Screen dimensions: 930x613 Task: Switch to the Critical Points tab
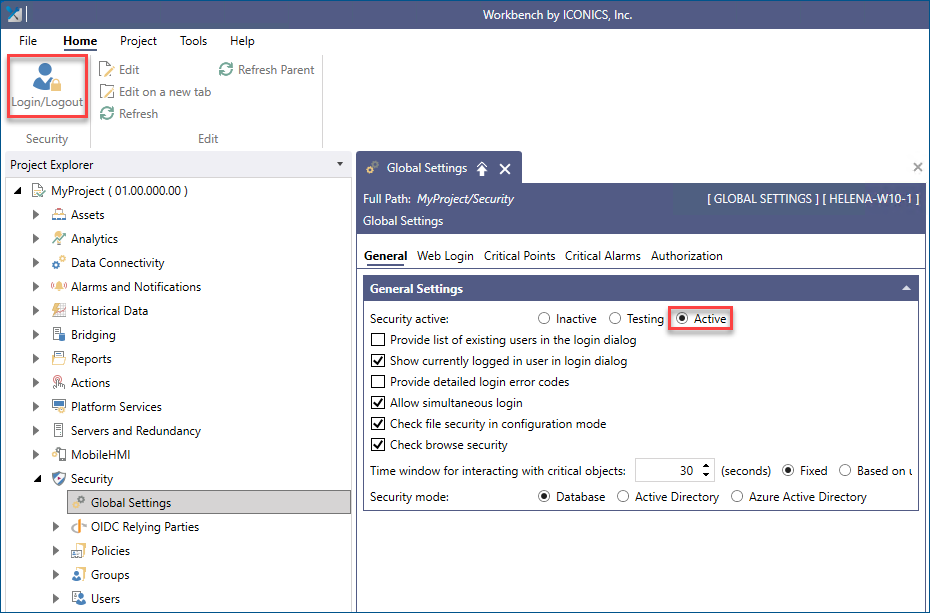pos(520,256)
